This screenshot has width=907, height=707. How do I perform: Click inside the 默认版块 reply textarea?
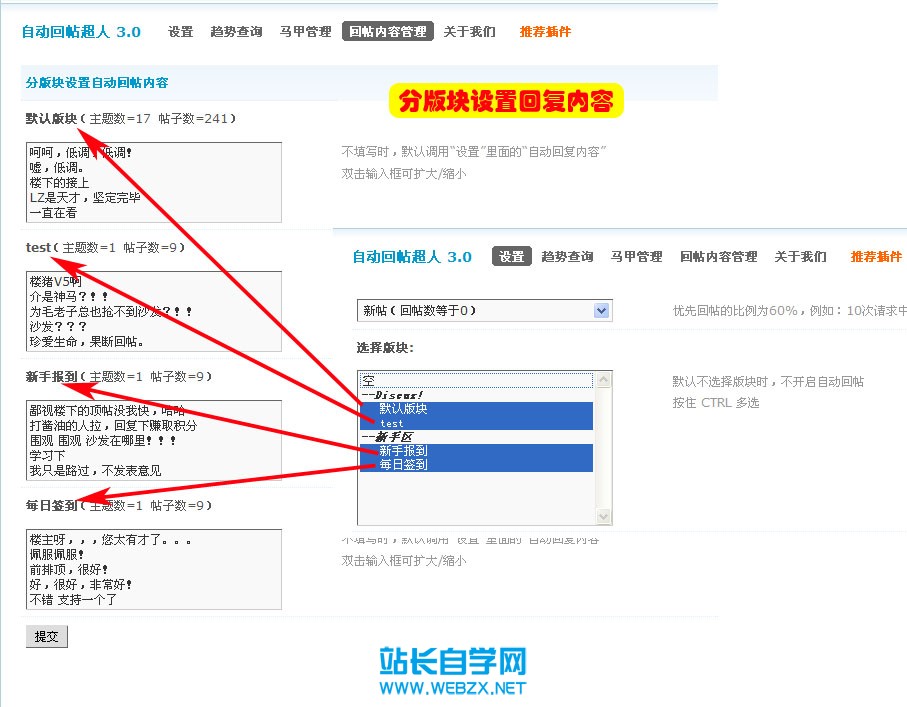[x=153, y=180]
